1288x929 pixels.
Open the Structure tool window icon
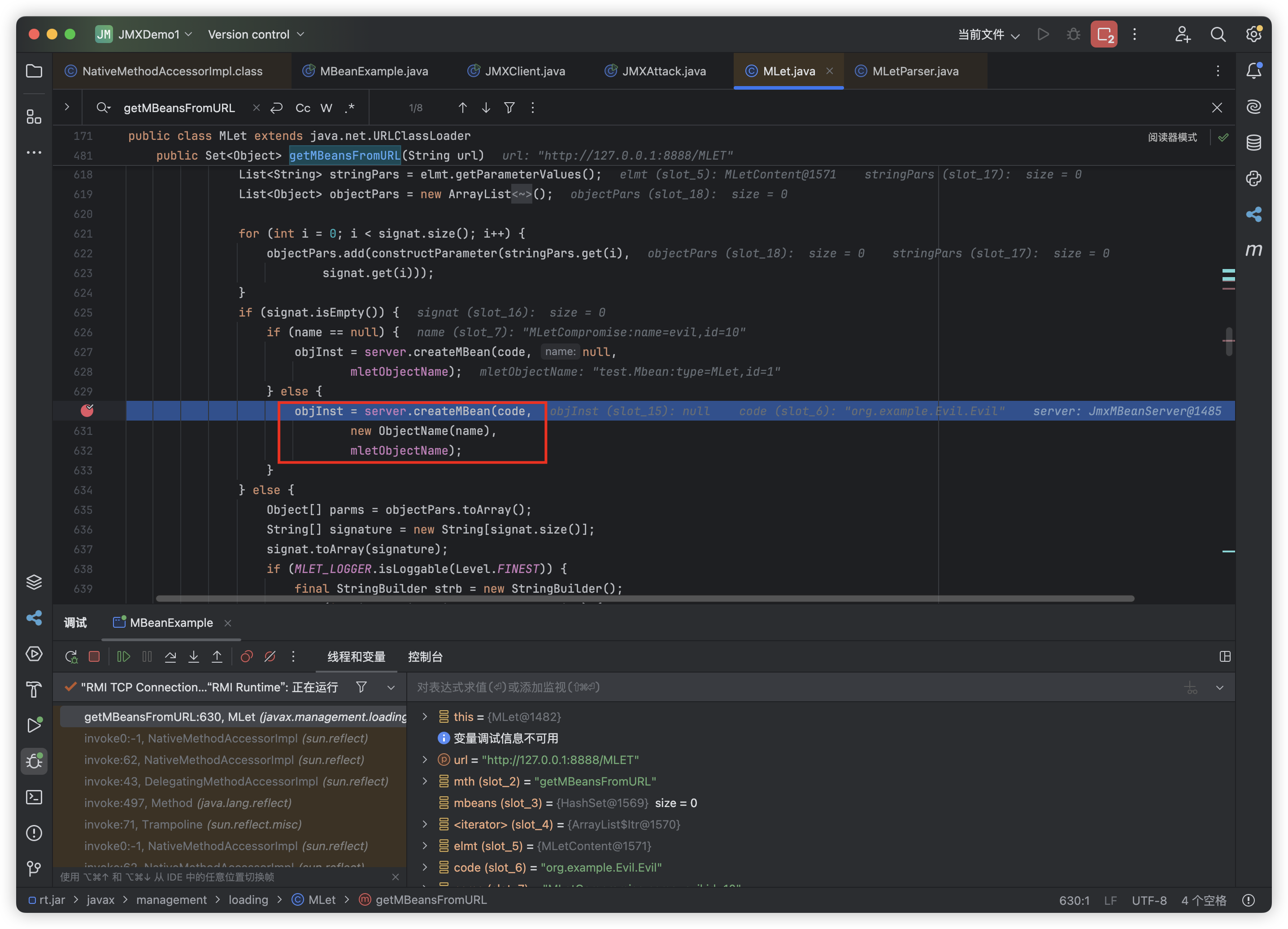coord(34,117)
